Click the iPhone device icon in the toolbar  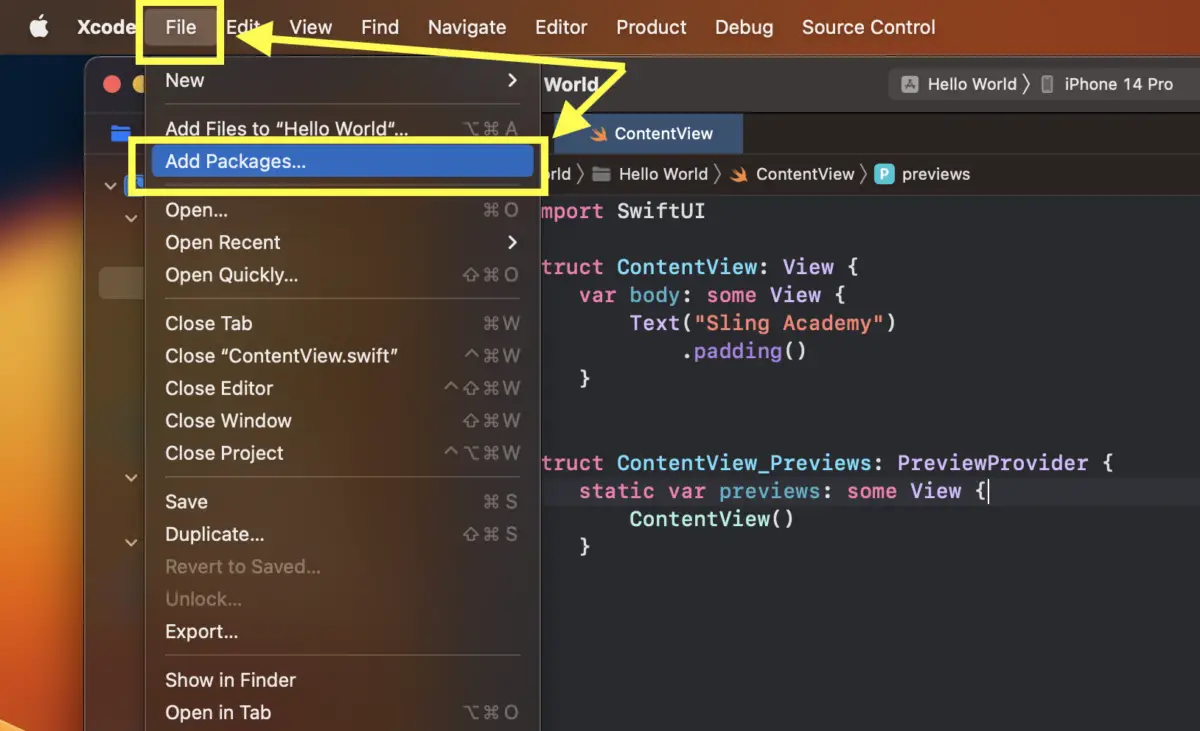pos(1047,84)
